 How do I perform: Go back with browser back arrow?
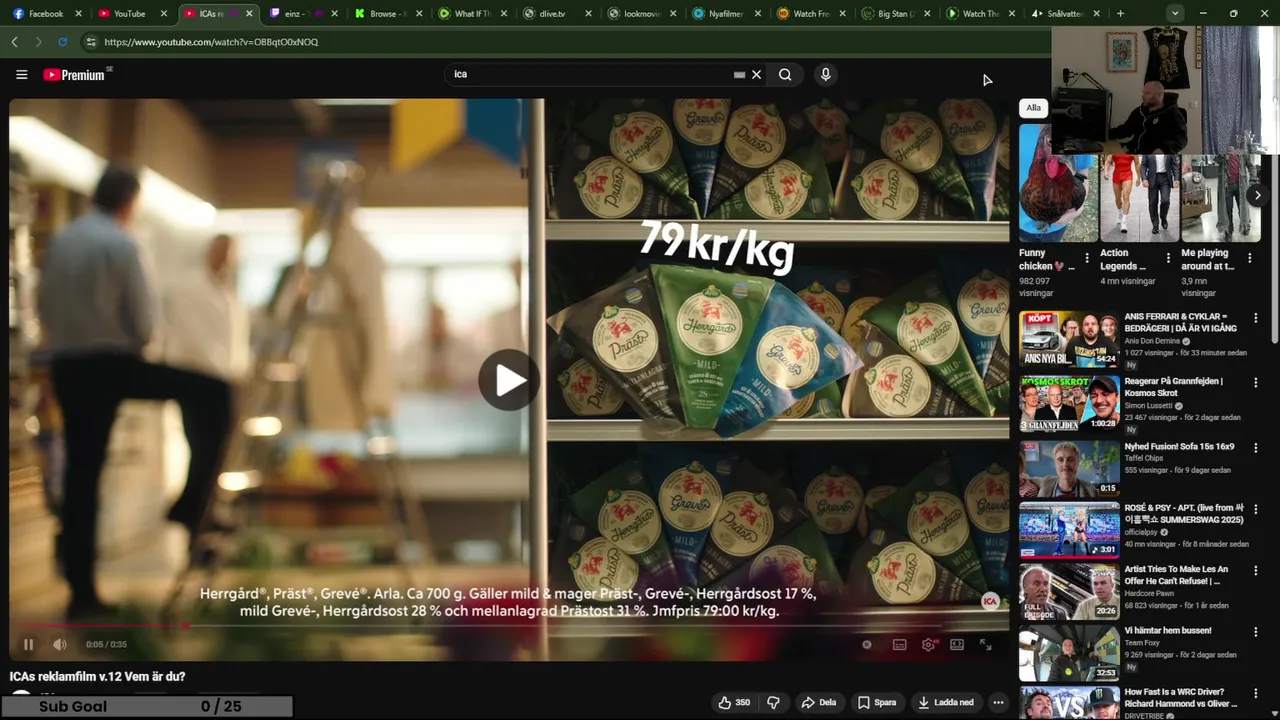click(x=14, y=42)
